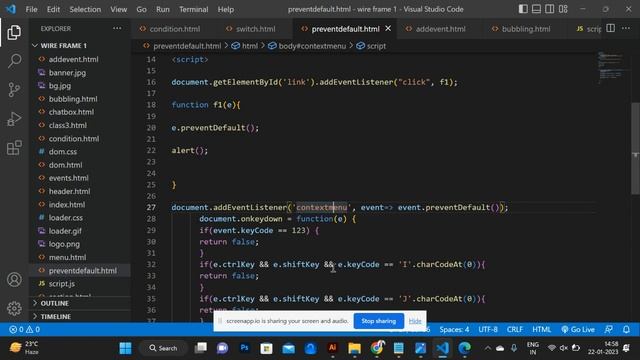Toggle secondary side bar layout icon
The width and height of the screenshot is (640, 360).
550,9
